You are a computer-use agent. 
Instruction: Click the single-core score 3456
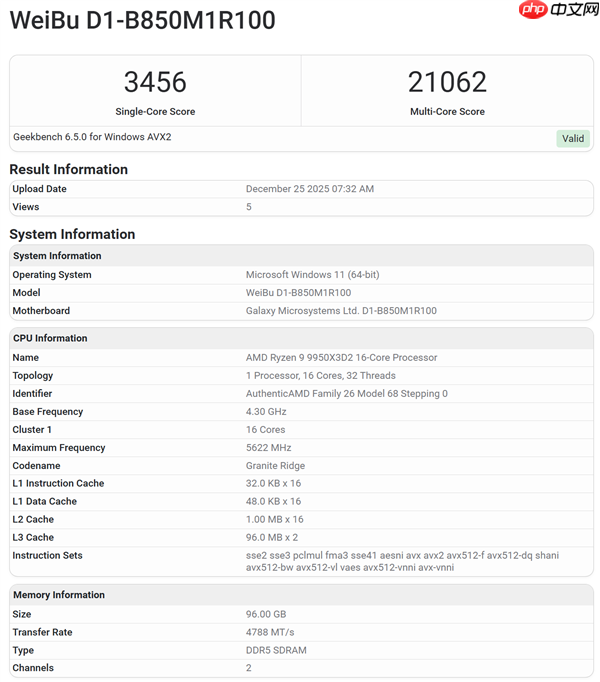[155, 82]
